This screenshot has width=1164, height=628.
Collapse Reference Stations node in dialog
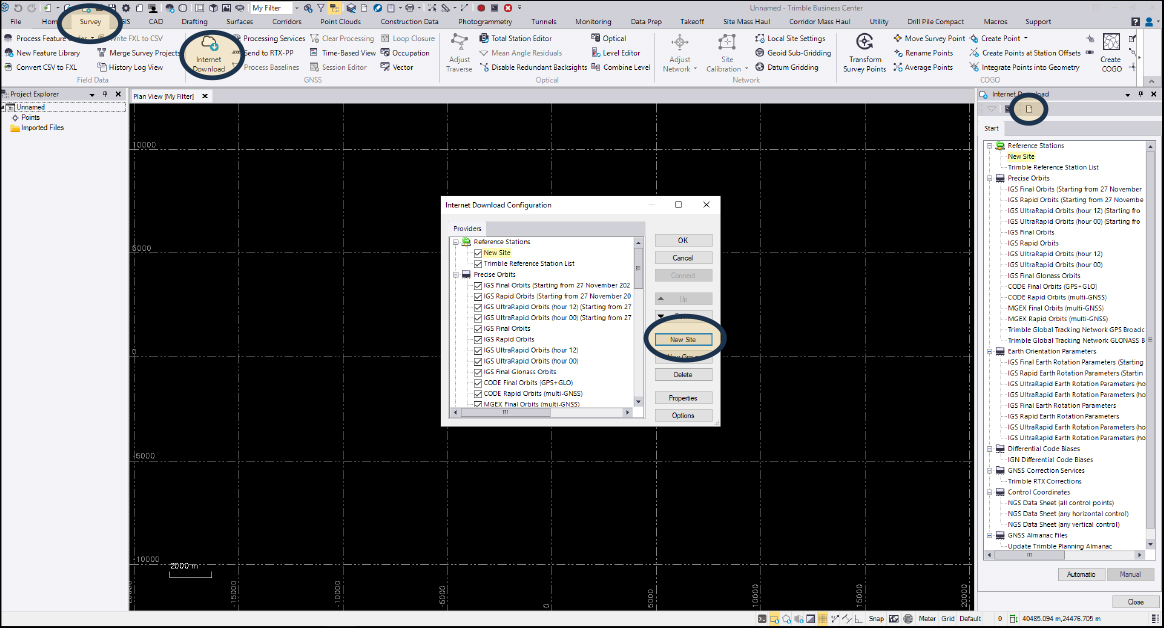(456, 242)
